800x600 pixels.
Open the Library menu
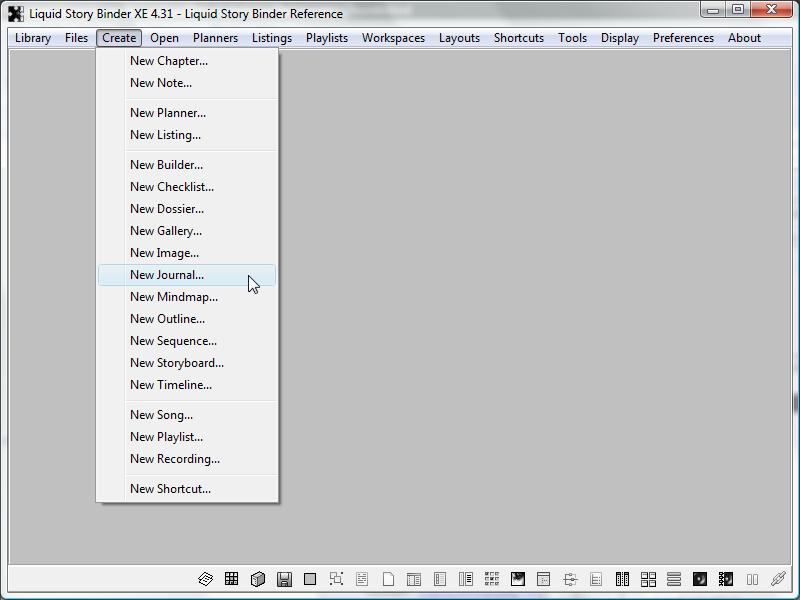coord(33,38)
